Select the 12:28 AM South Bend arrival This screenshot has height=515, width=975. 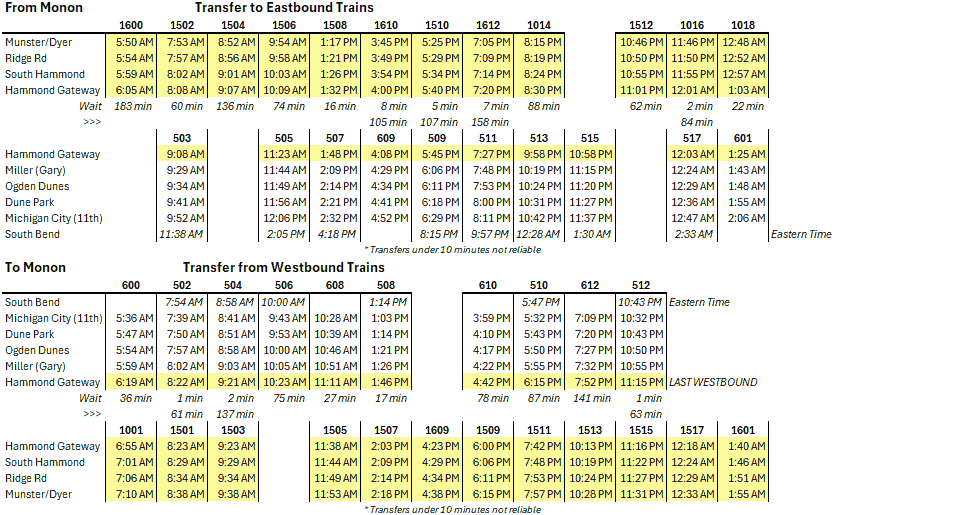click(539, 234)
